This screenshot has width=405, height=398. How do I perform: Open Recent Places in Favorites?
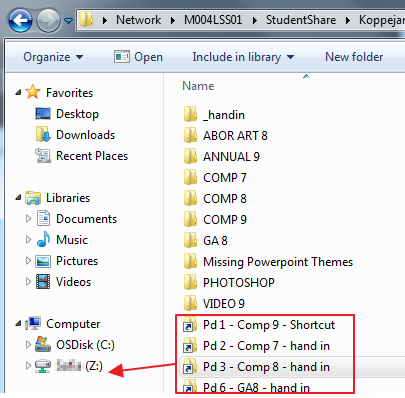pyautogui.click(x=92, y=156)
